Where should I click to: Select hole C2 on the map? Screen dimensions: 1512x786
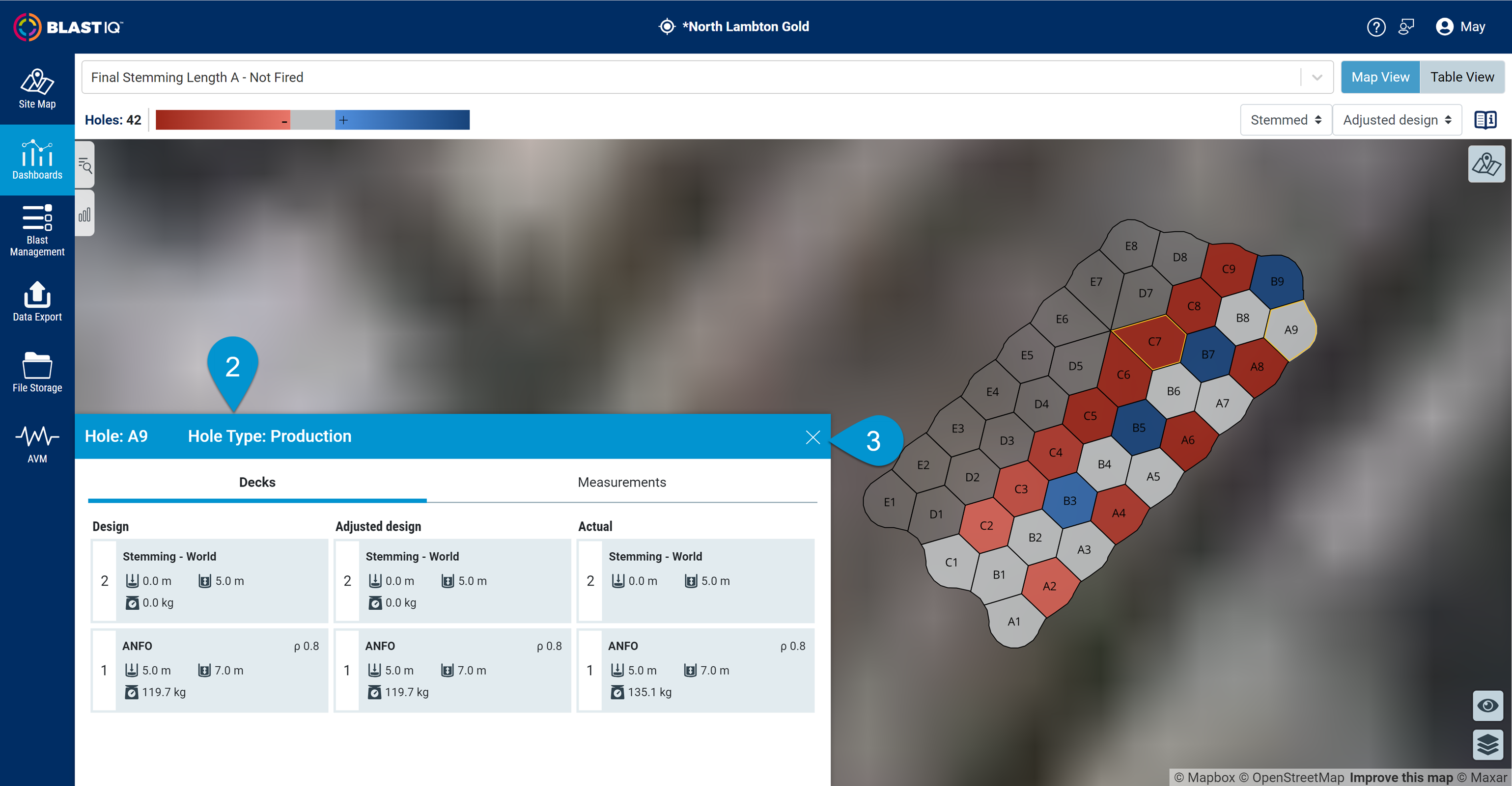986,526
